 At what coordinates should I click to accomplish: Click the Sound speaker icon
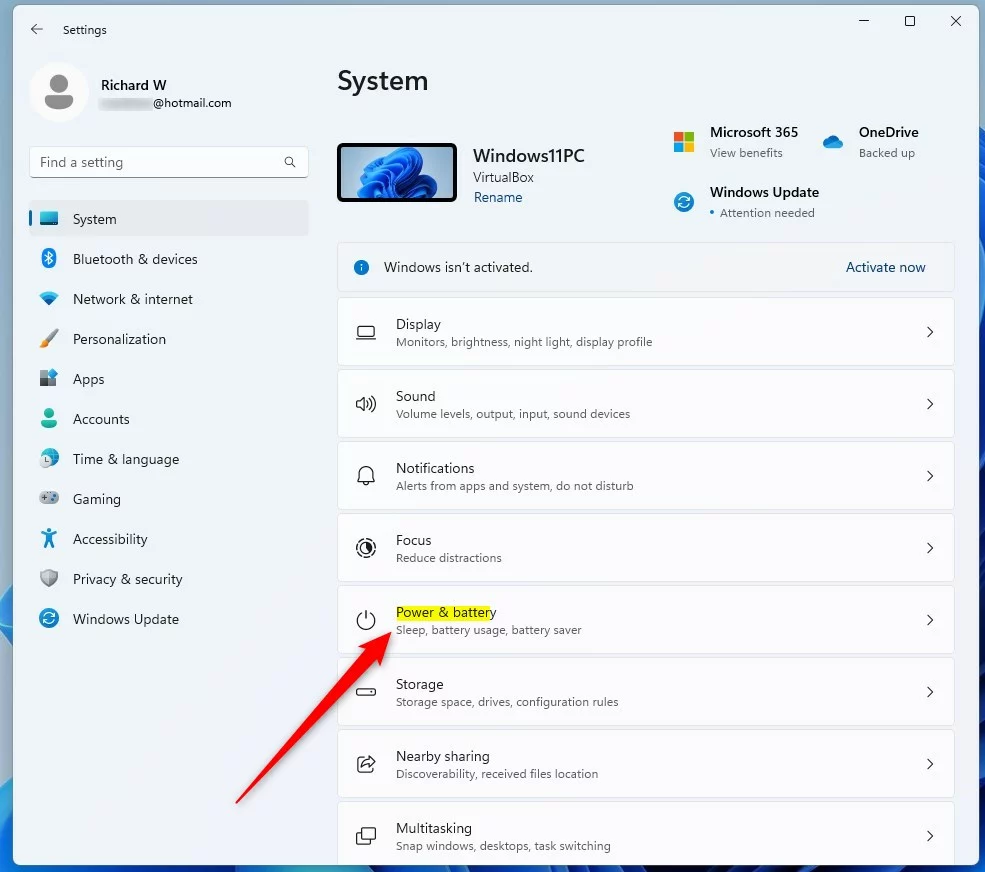[x=366, y=404]
